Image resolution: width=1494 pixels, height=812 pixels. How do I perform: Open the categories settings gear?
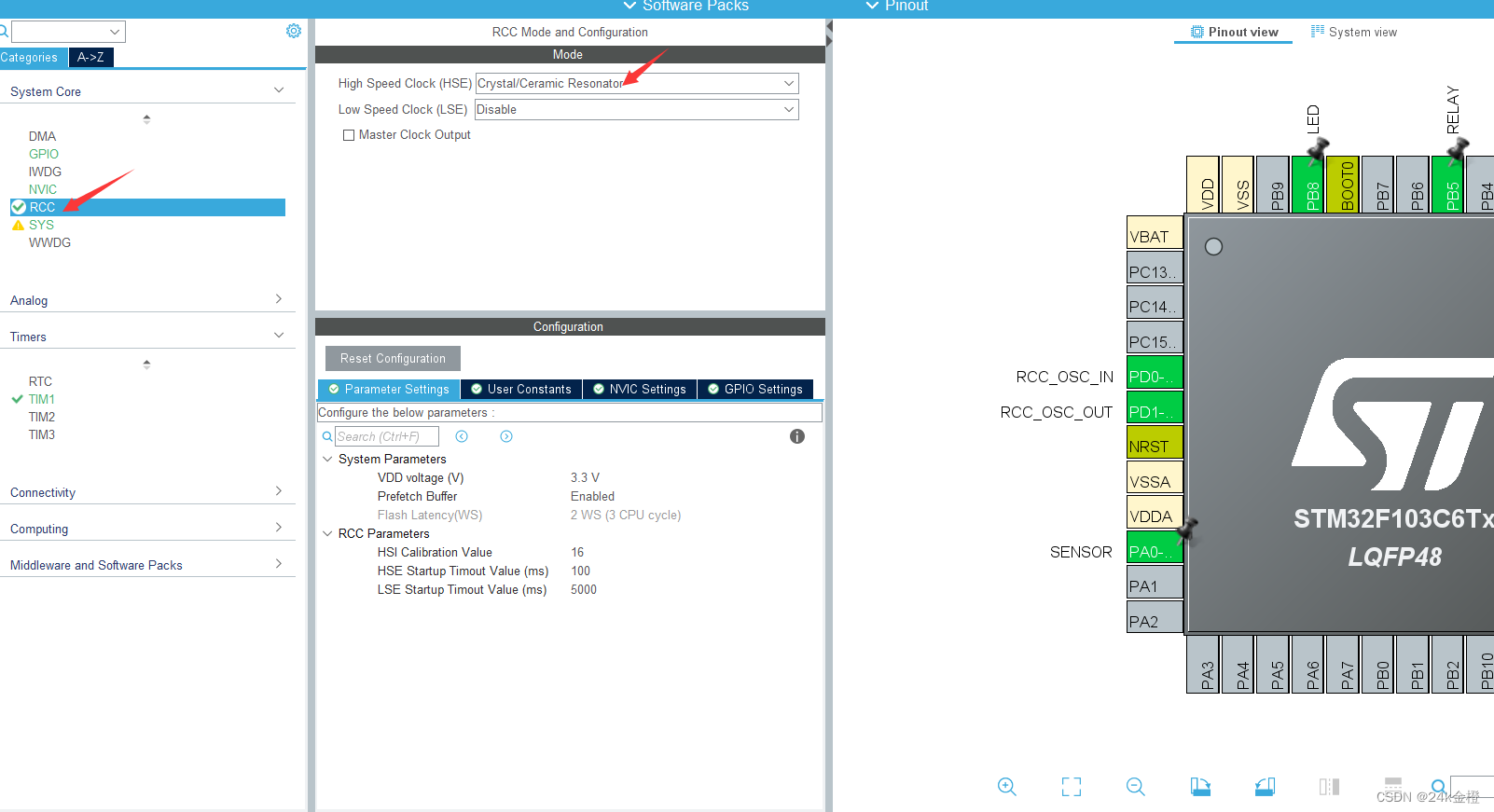point(294,31)
